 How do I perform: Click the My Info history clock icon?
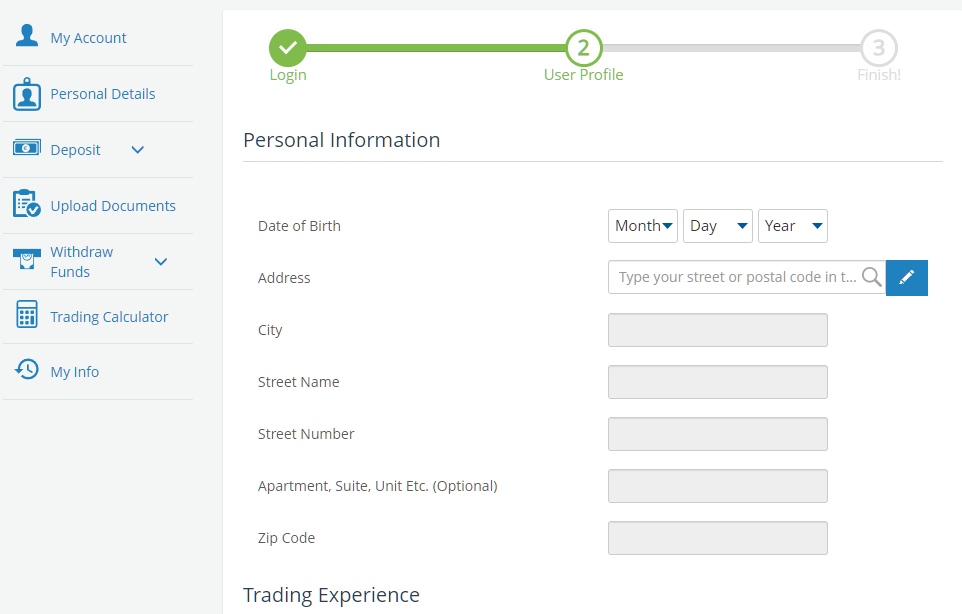[x=26, y=369]
